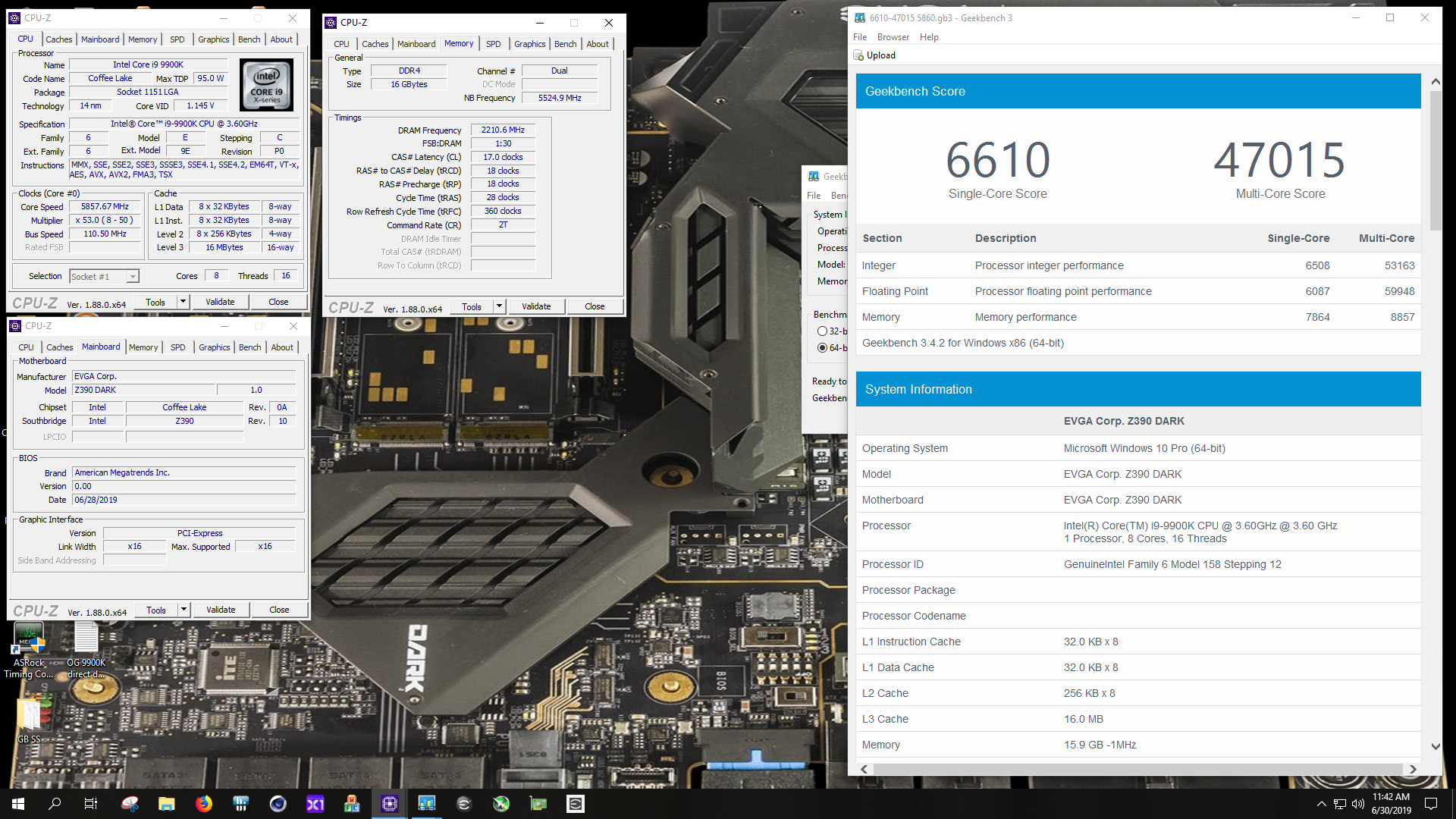Image resolution: width=1456 pixels, height=819 pixels.
Task: Click the NB Frequency value 5524.9 MHz
Action: (x=560, y=98)
